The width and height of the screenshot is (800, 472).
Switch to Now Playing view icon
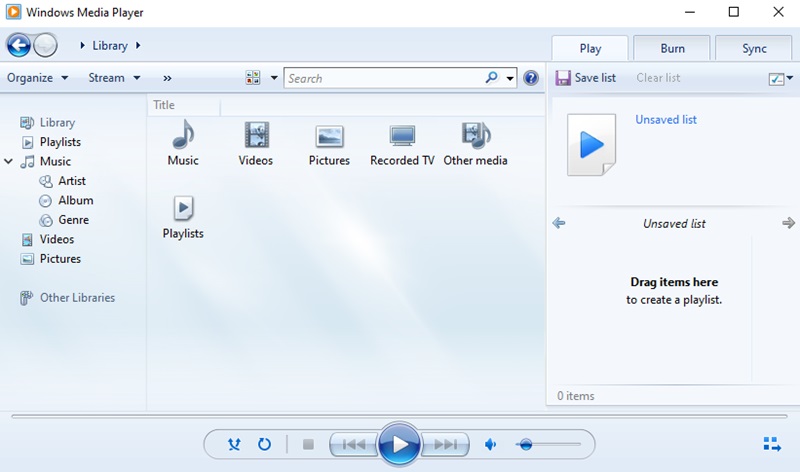772,444
